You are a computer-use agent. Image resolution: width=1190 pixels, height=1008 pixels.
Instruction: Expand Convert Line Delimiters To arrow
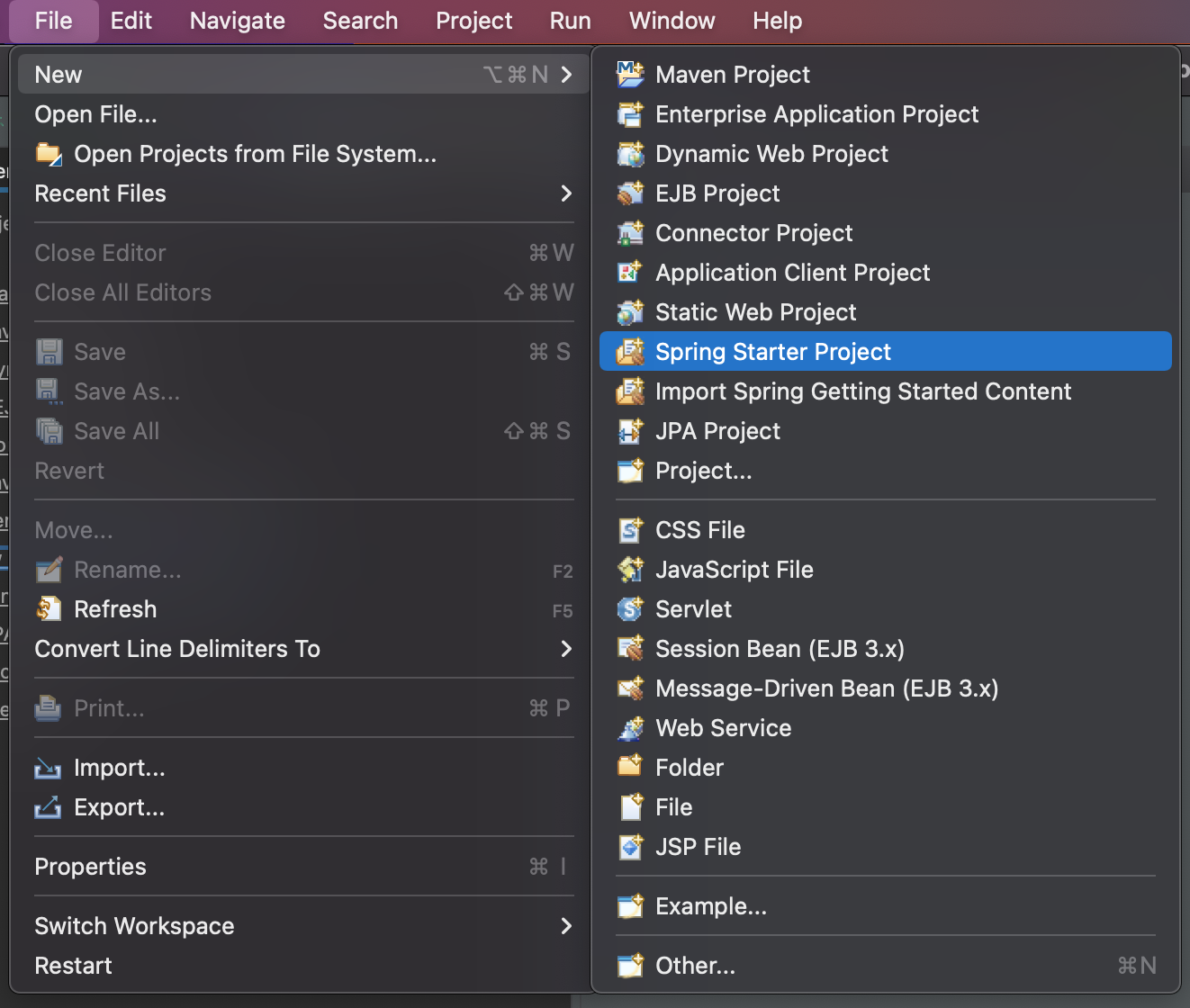(x=566, y=648)
